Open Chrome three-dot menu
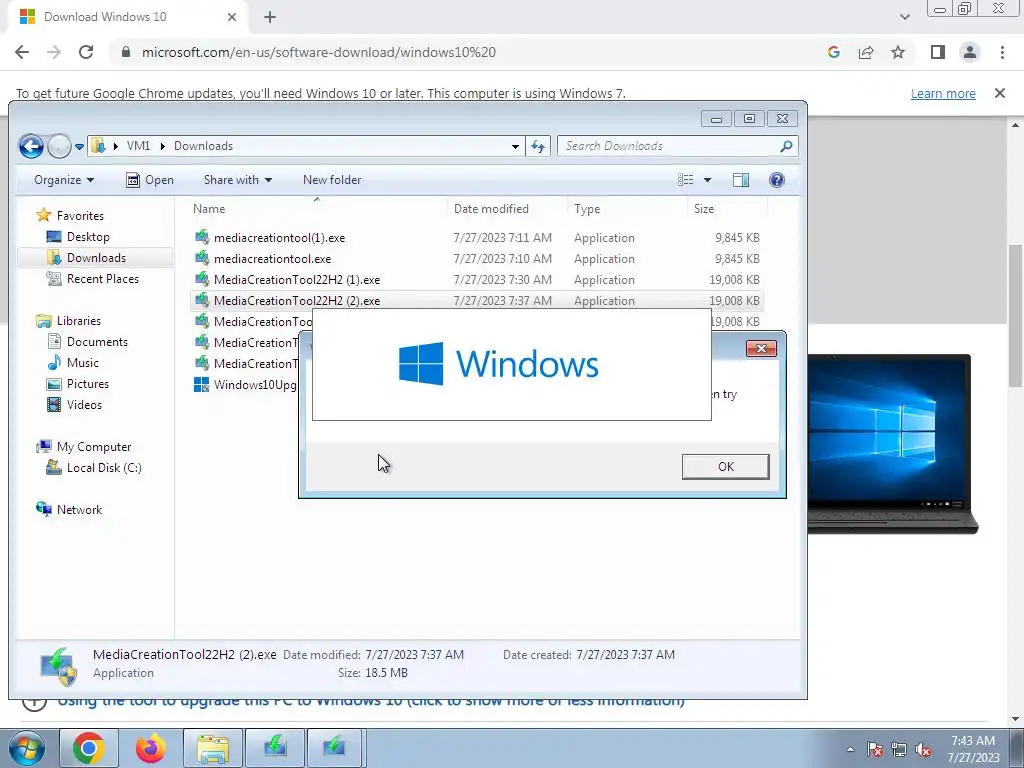Viewport: 1024px width, 768px height. (1002, 52)
